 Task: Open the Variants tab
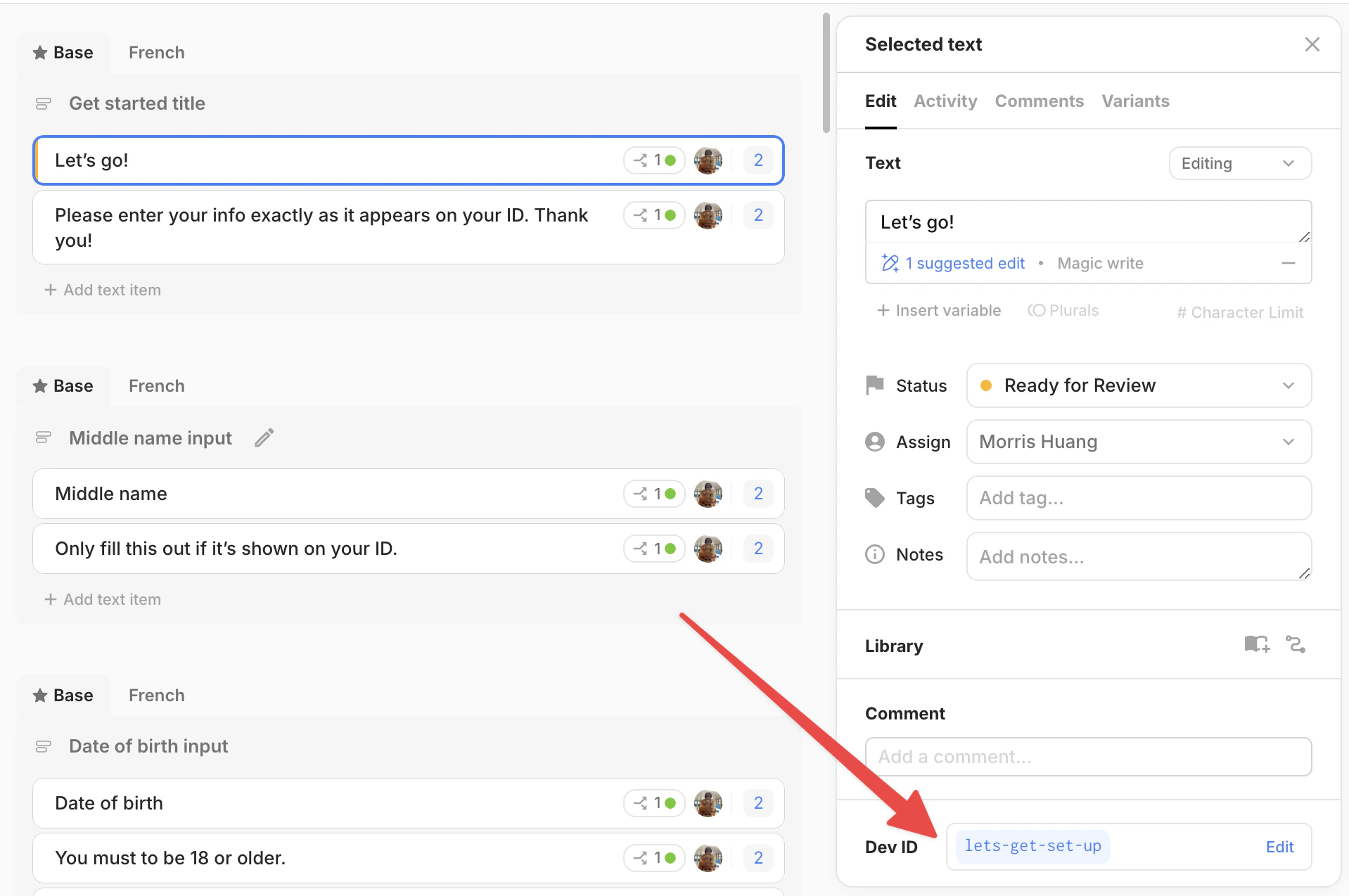click(x=1135, y=101)
